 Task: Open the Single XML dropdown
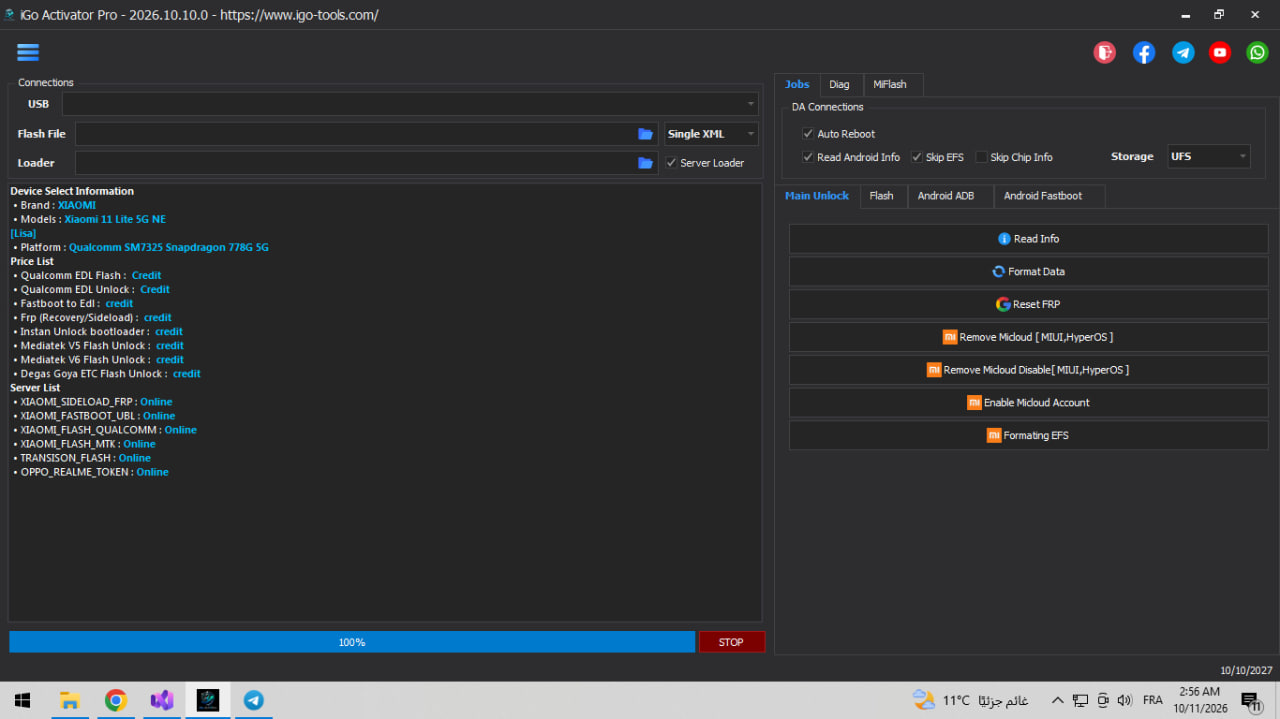click(x=711, y=134)
